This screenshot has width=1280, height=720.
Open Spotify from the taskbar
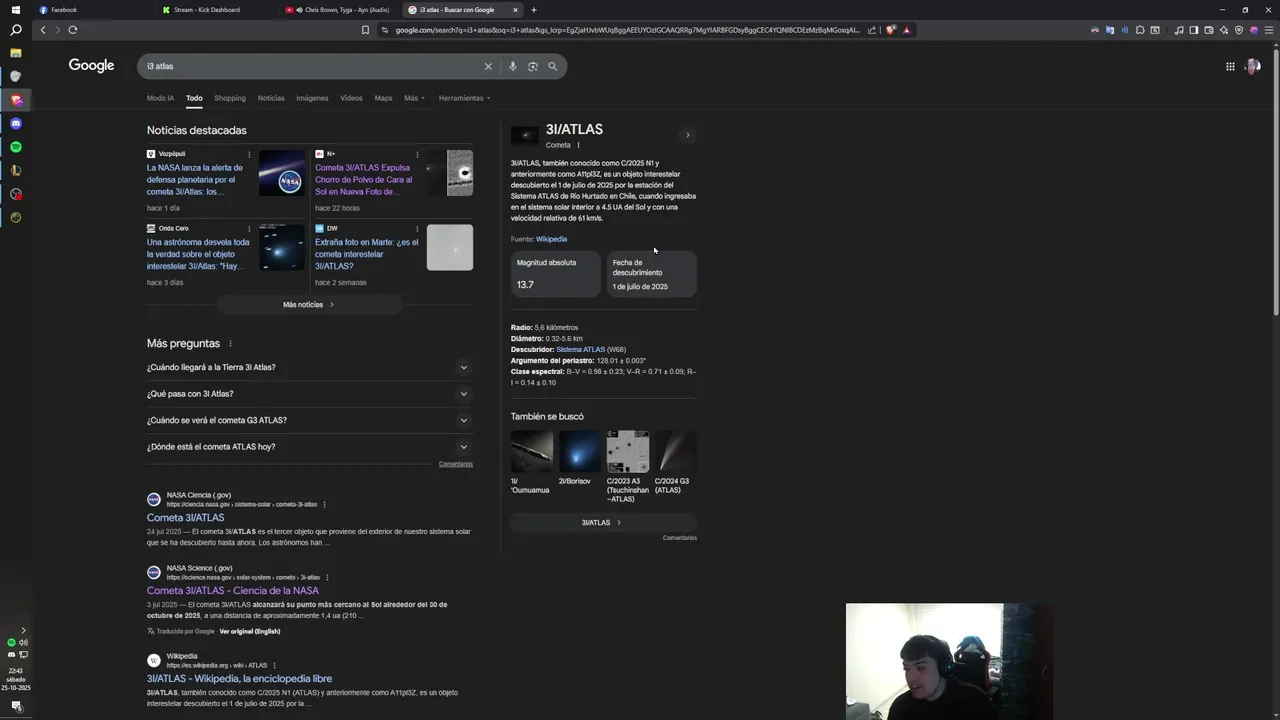[16, 147]
